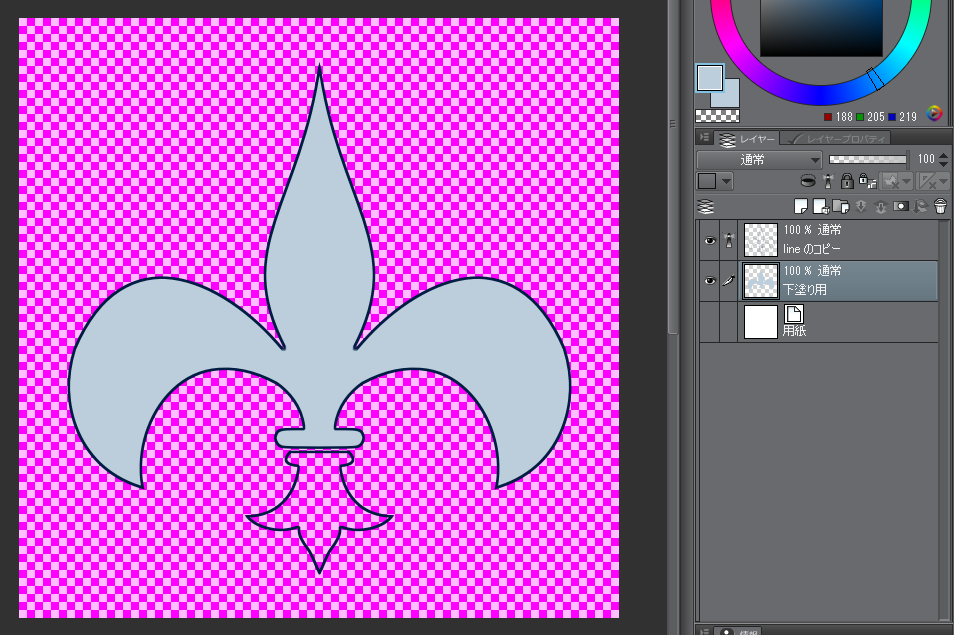Click transfer to lower layer icon
The image size is (954, 635).
(x=861, y=207)
